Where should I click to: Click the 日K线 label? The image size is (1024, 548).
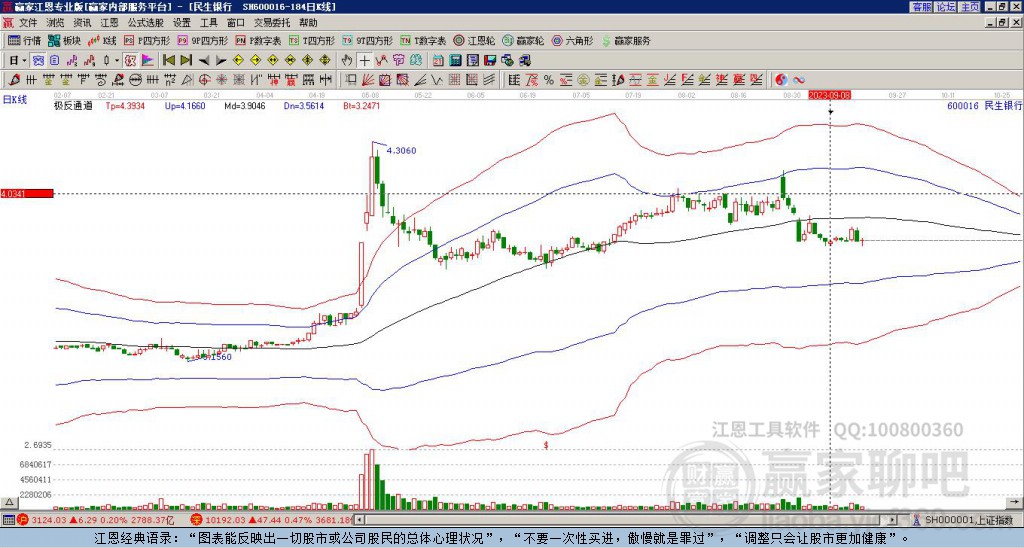[x=15, y=99]
